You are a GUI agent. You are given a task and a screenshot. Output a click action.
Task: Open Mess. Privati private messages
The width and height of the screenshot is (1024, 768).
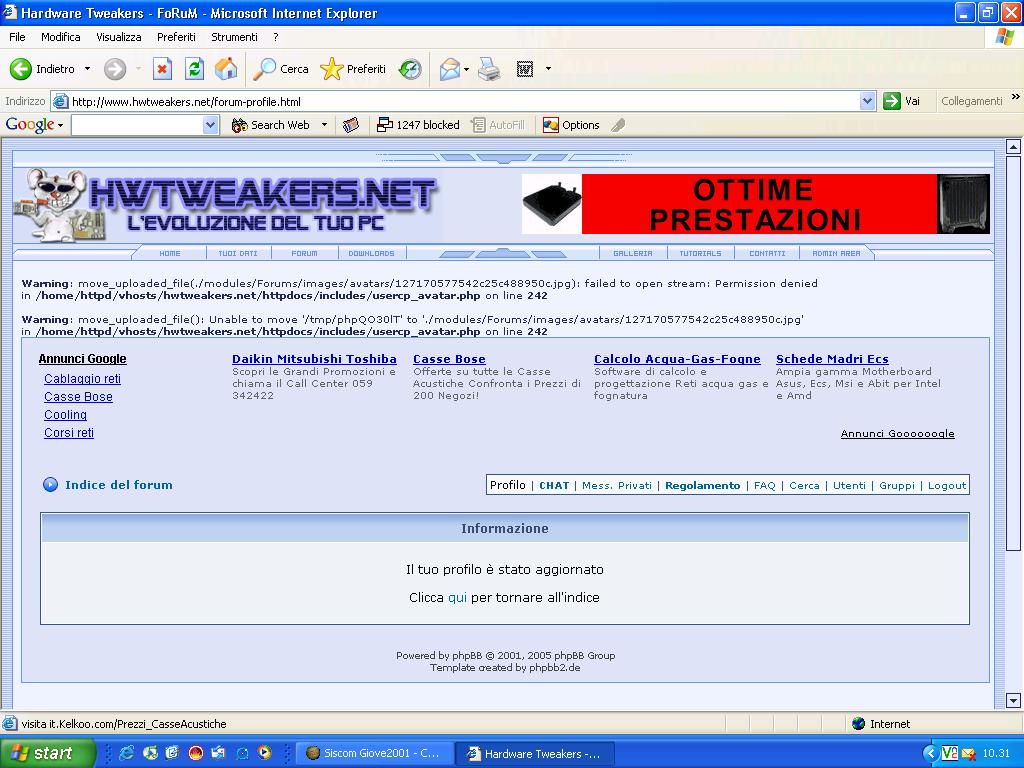pos(616,485)
